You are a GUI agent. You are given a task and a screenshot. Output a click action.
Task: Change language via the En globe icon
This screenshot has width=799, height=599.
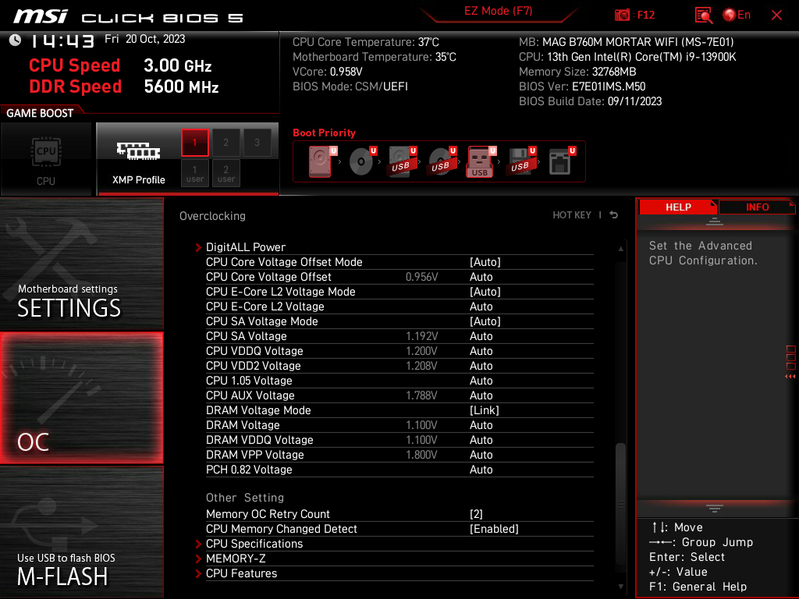click(x=736, y=15)
